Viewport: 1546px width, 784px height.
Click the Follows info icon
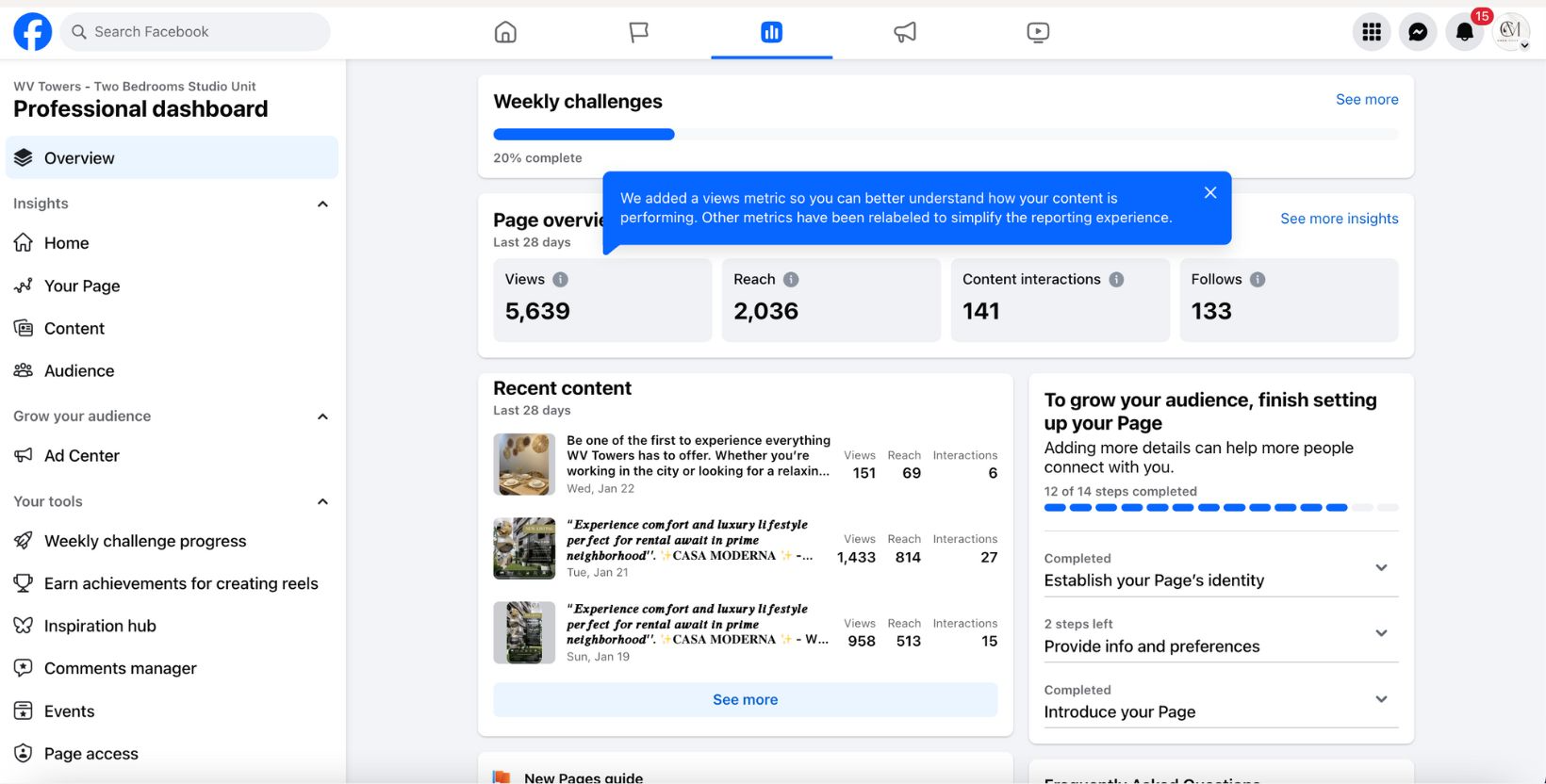[1258, 279]
